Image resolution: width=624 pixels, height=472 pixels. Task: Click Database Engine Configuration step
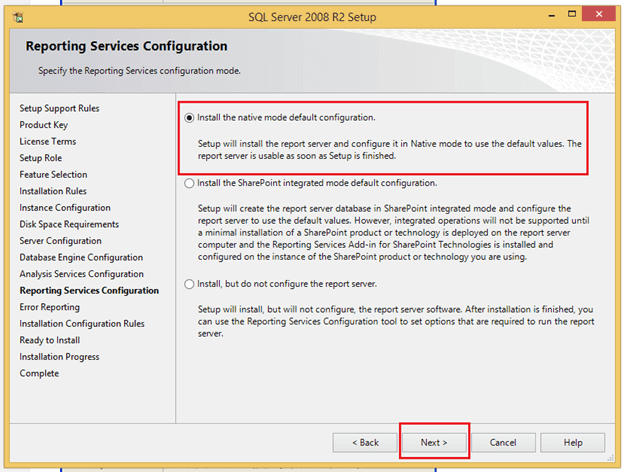pos(81,257)
